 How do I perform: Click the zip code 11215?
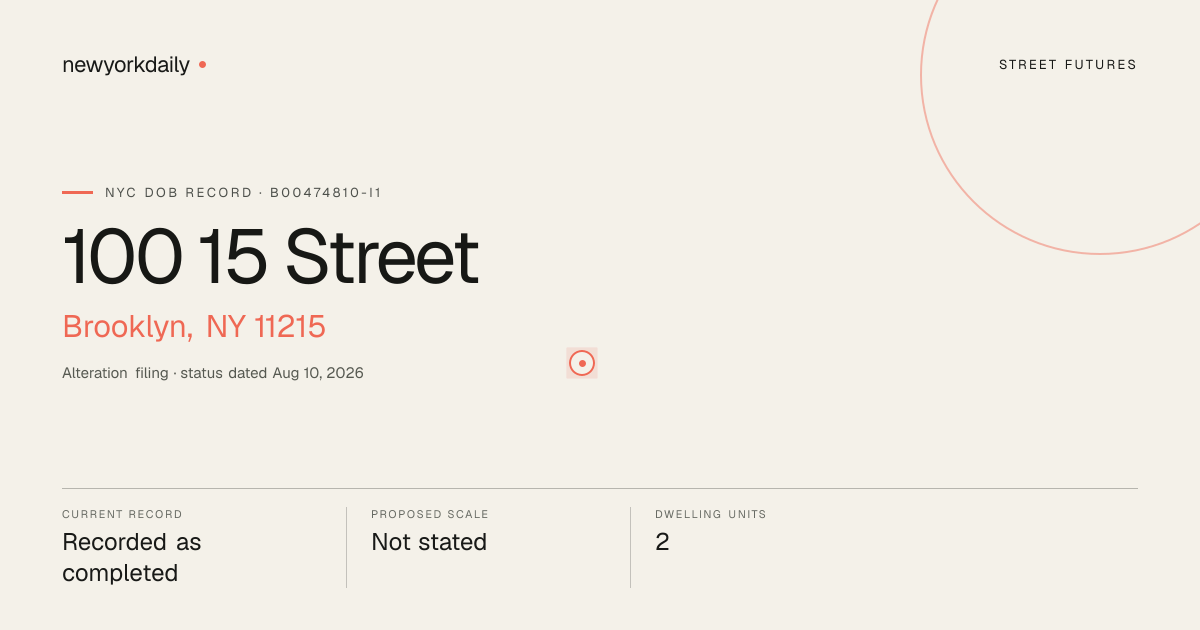point(290,327)
